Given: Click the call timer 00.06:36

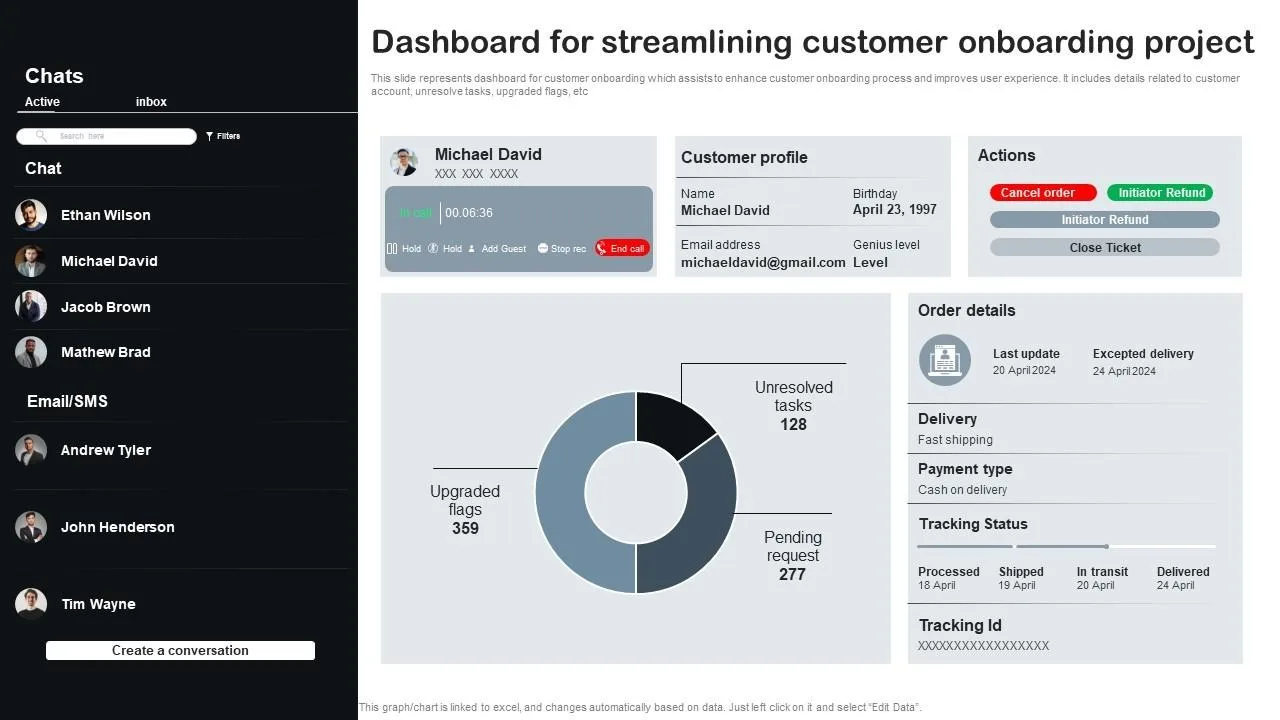Looking at the screenshot, I should pyautogui.click(x=469, y=213).
